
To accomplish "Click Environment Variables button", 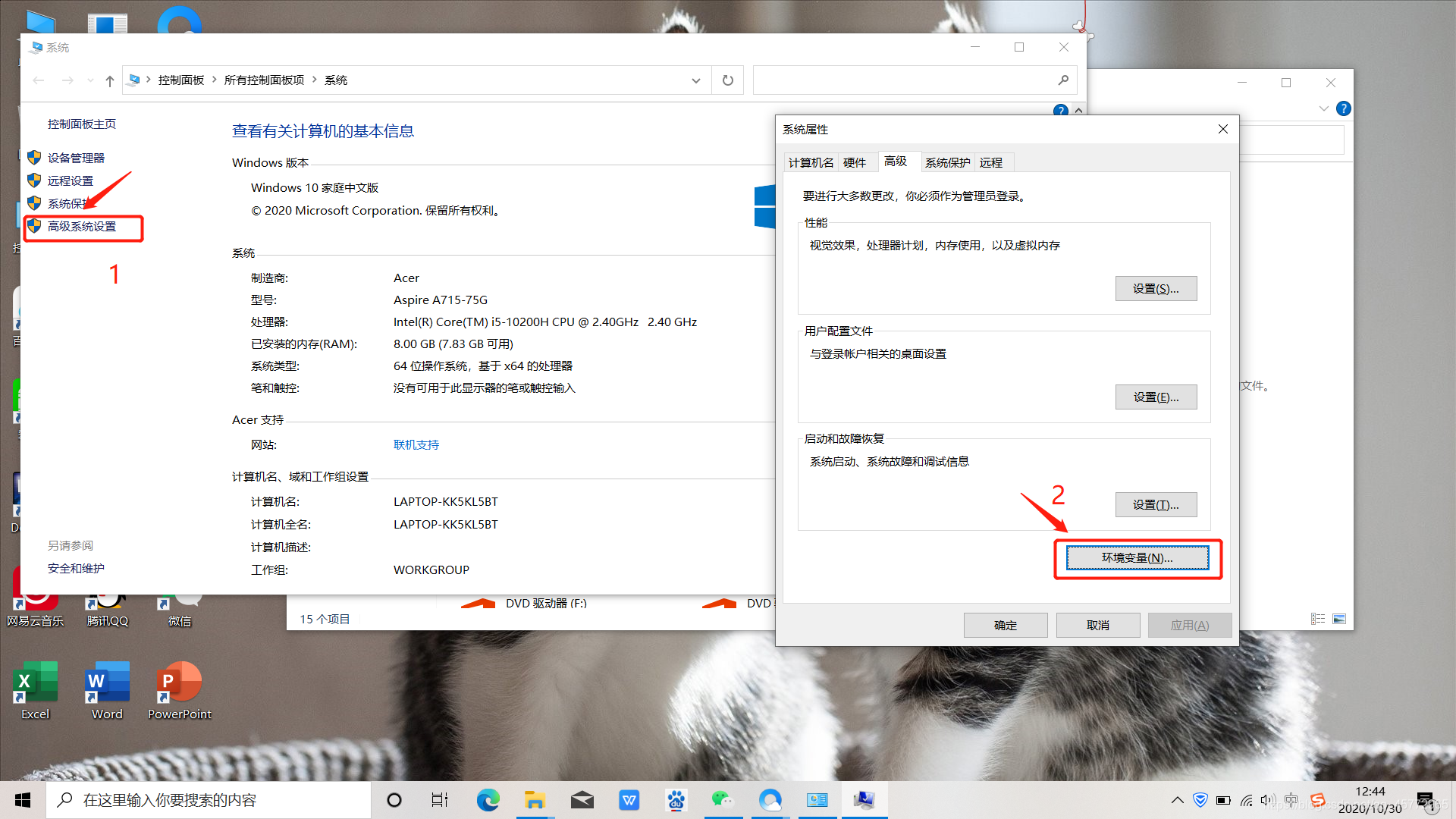I will (x=1137, y=557).
